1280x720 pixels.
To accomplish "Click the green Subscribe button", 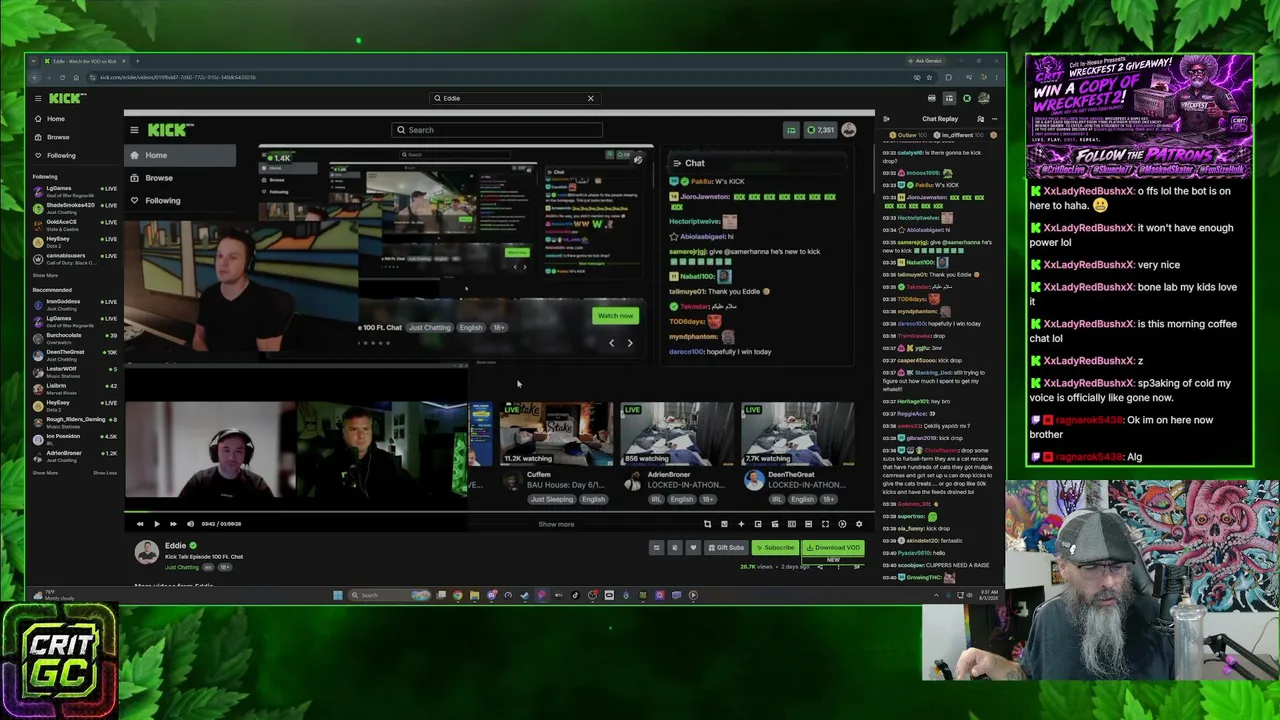I will [776, 548].
